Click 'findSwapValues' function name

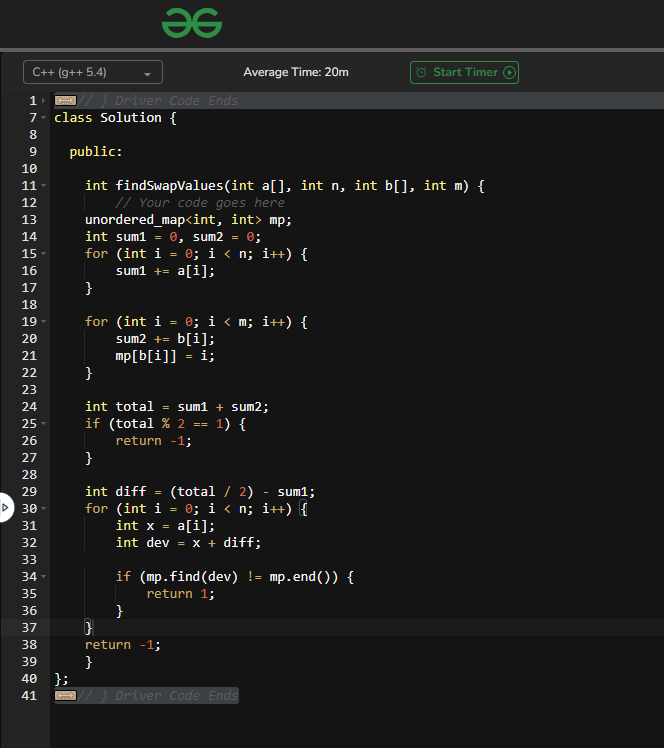[169, 186]
